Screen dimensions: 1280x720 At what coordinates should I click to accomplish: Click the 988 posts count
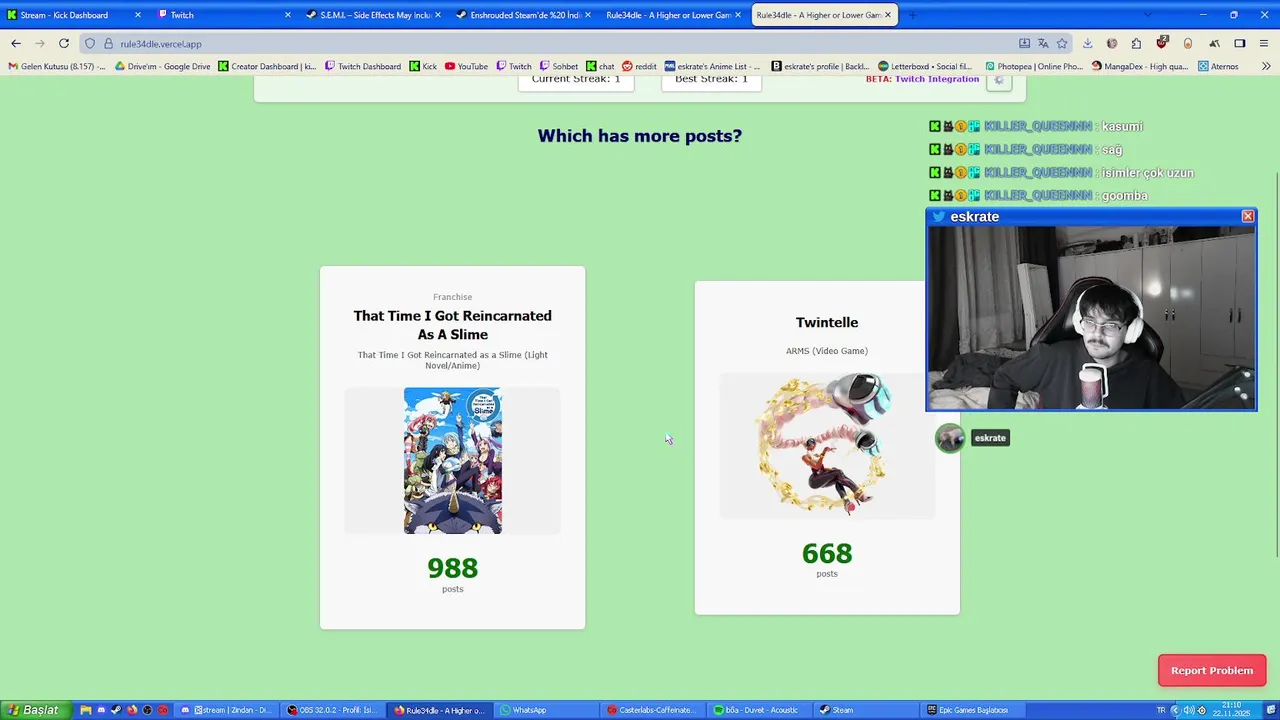[x=452, y=568]
